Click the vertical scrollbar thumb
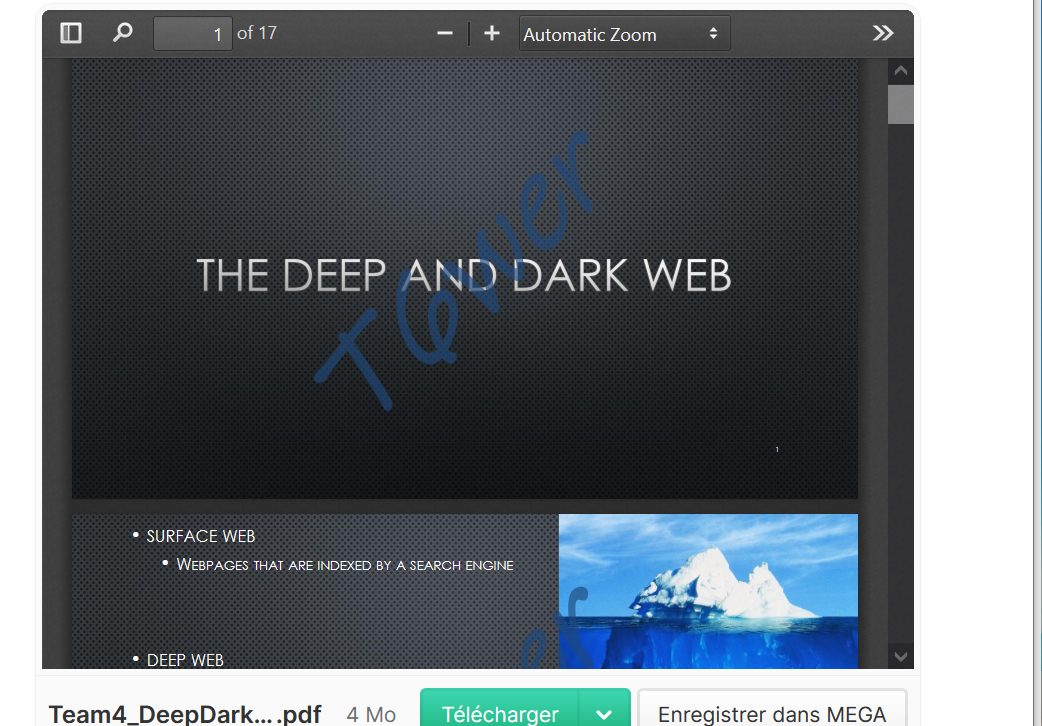 coord(900,104)
